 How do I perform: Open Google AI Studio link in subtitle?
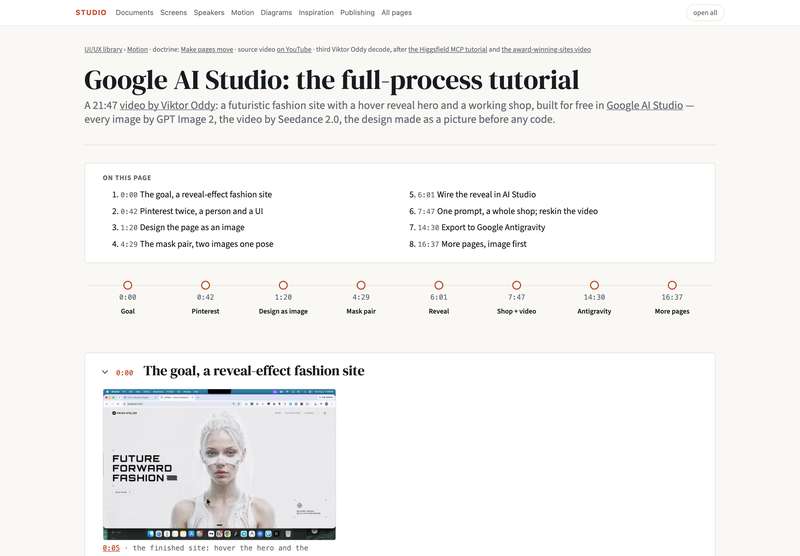[x=644, y=106]
